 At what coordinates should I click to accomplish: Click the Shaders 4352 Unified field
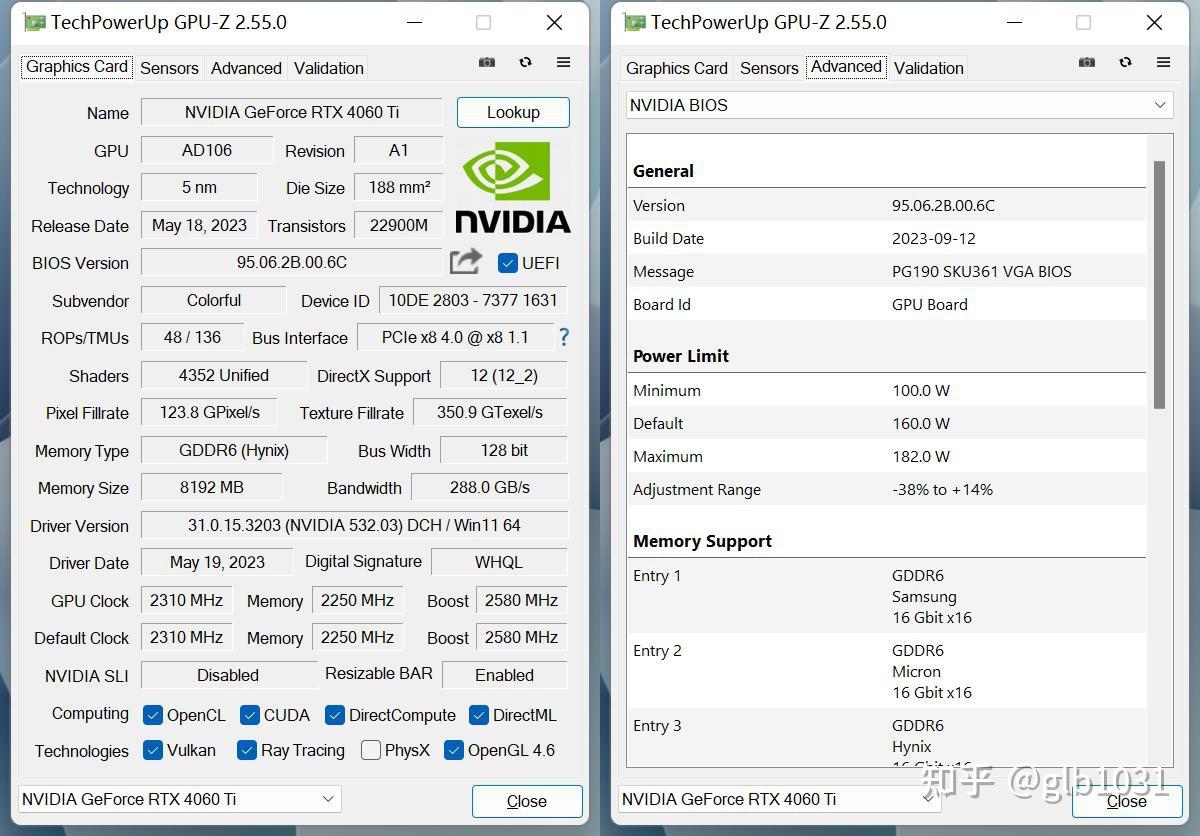(x=224, y=375)
